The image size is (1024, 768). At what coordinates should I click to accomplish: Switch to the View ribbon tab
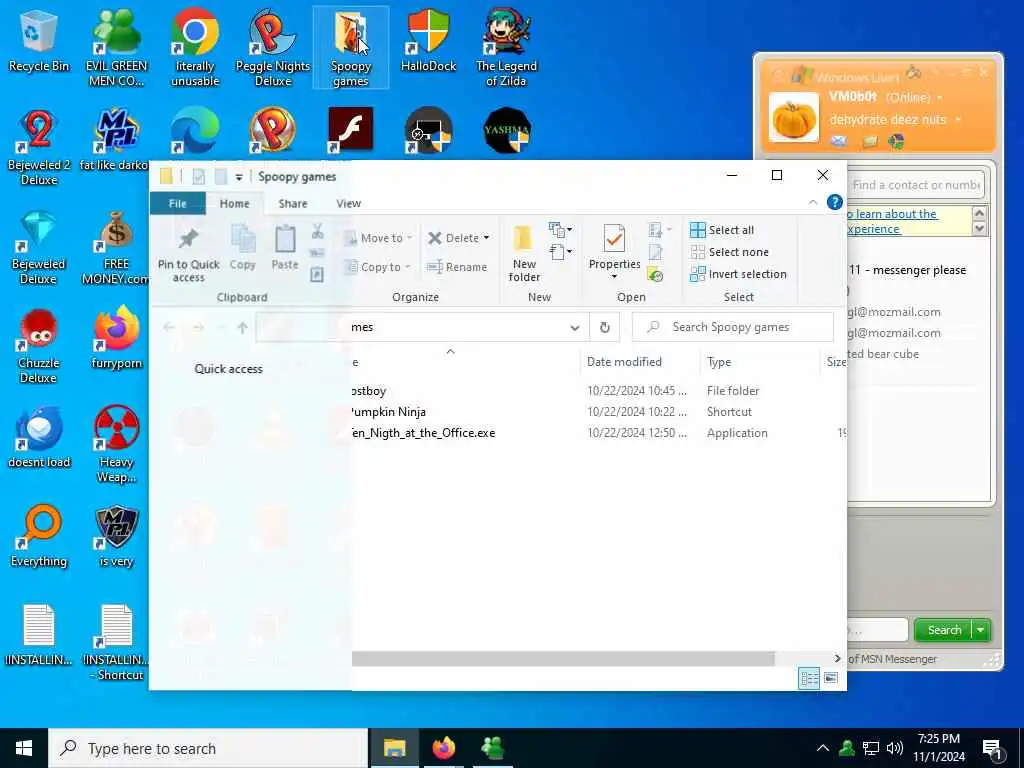(348, 203)
